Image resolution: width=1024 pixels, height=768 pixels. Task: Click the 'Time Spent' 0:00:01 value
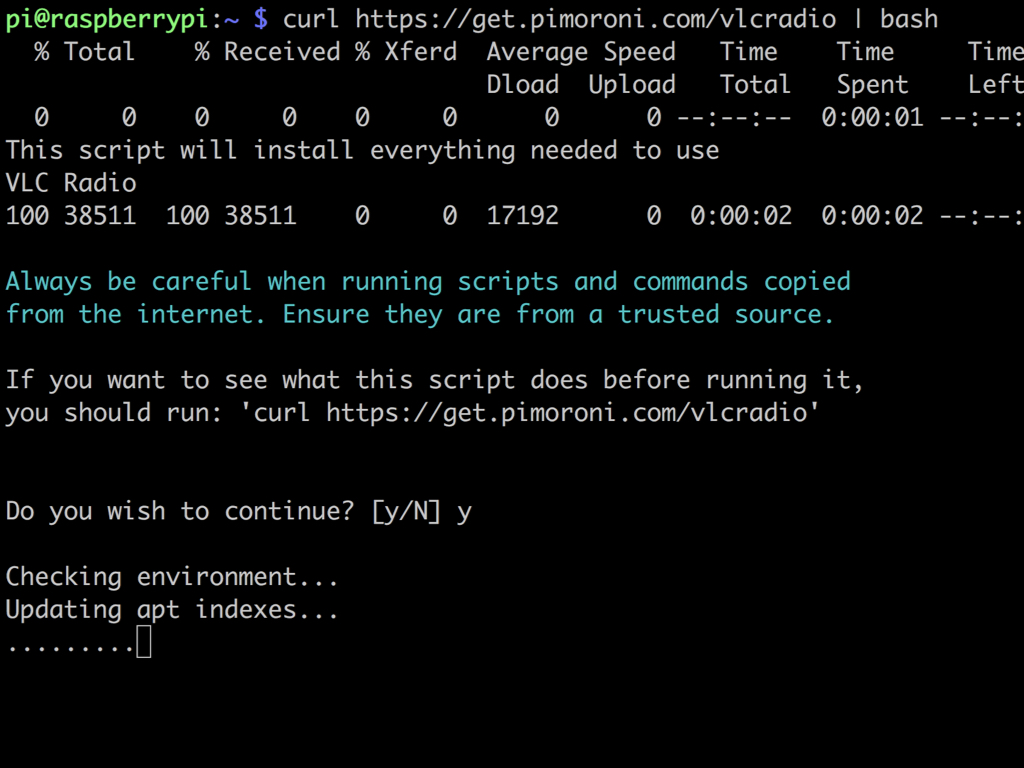point(872,118)
